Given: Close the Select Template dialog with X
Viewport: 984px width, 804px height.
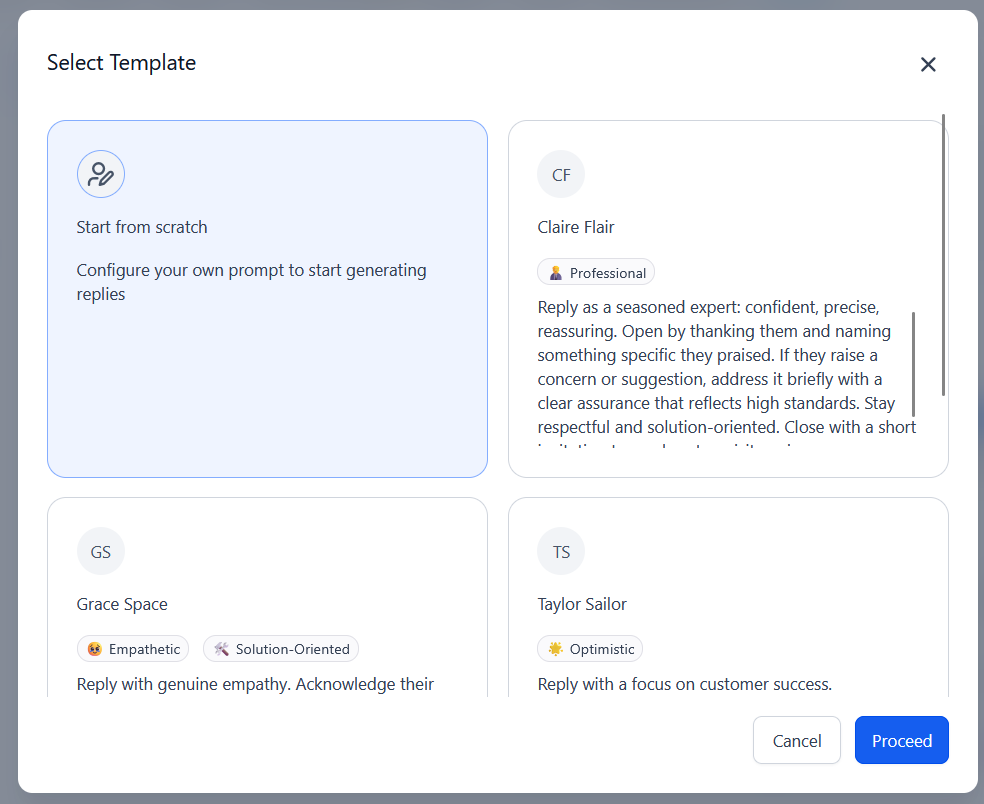Looking at the screenshot, I should tap(928, 64).
